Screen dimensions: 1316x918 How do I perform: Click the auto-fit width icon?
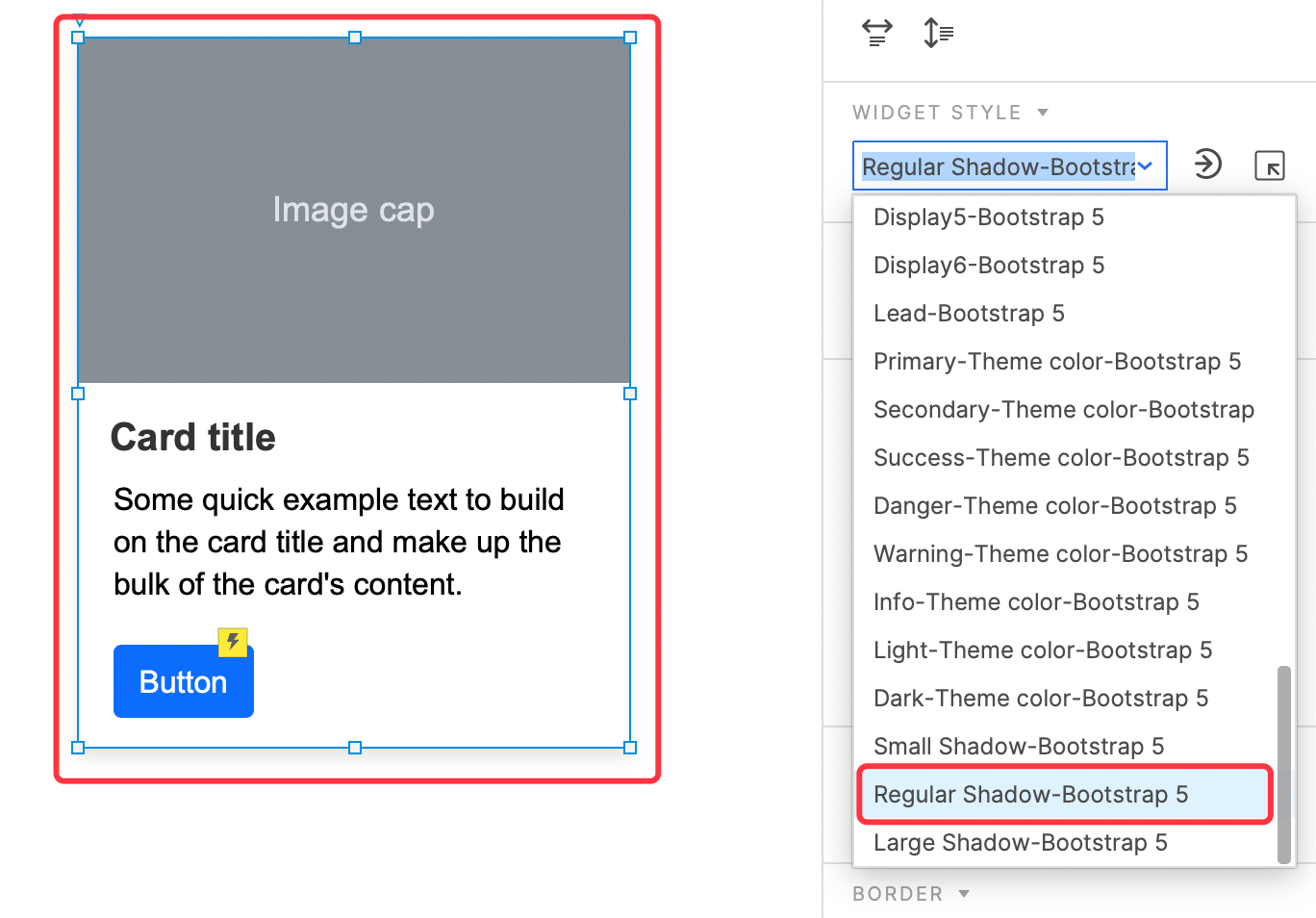876,33
